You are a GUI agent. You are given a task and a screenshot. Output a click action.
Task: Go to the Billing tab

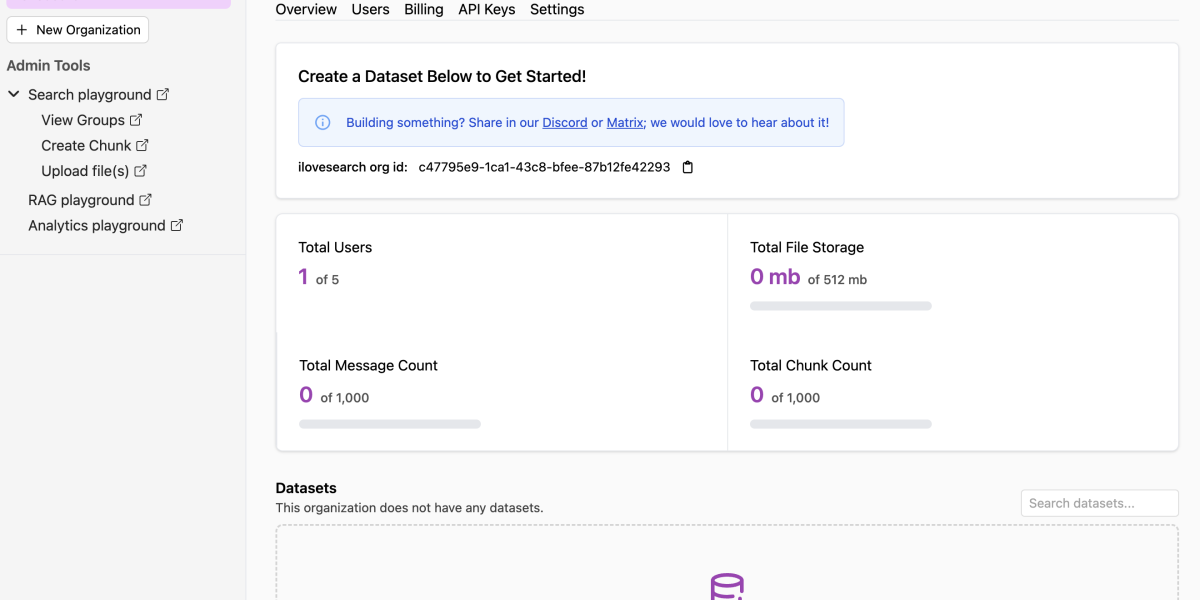pyautogui.click(x=424, y=9)
